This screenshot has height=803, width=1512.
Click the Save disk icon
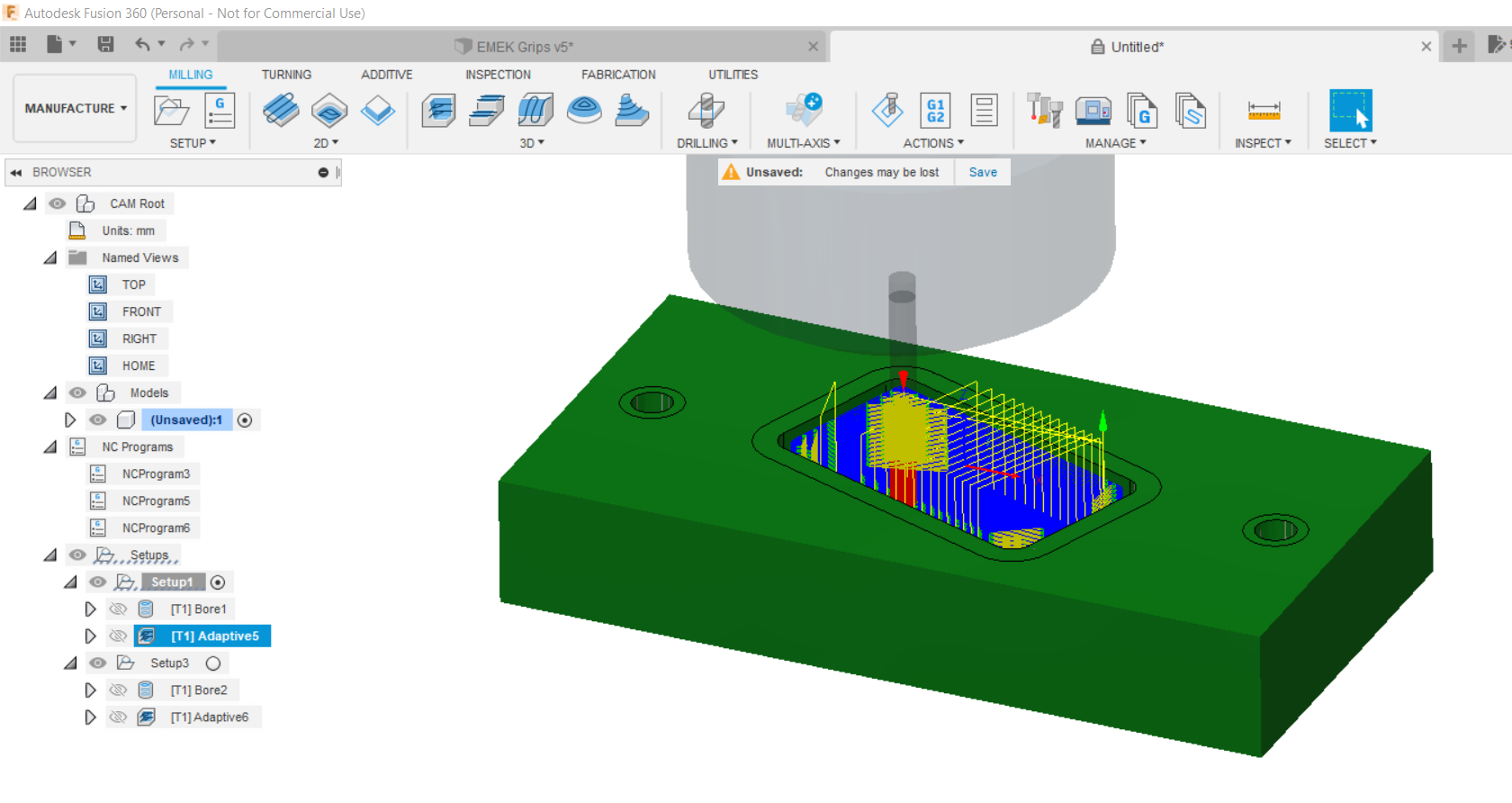(x=106, y=44)
